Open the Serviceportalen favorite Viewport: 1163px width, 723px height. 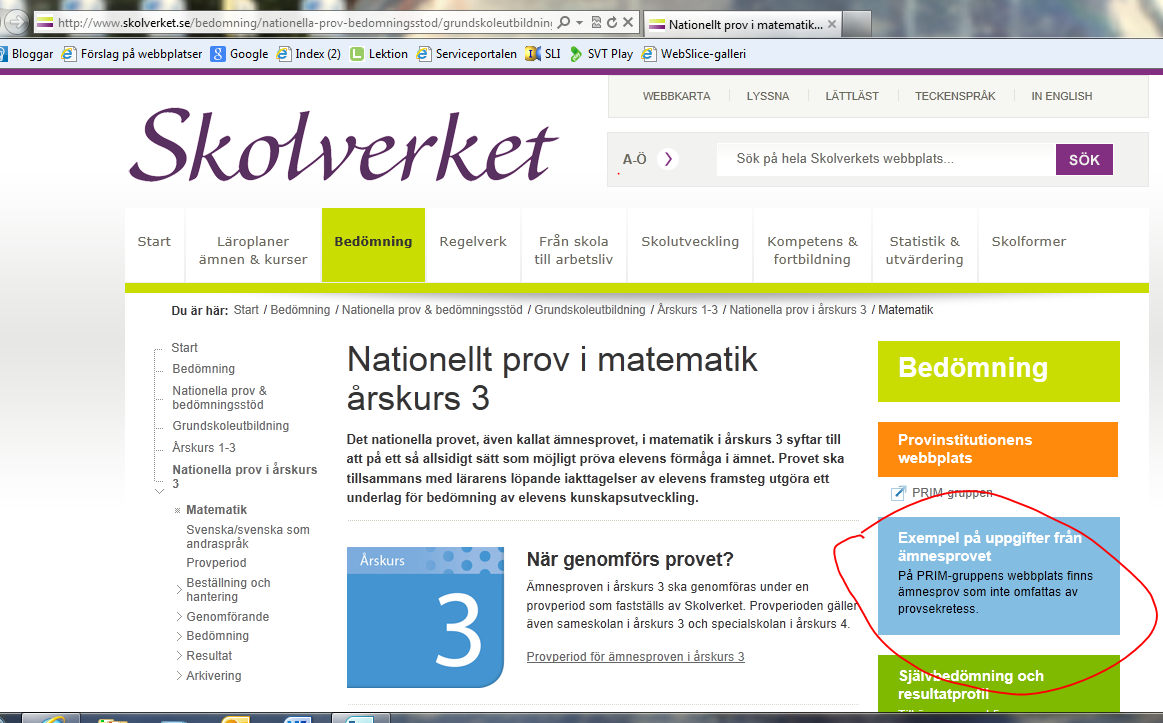pos(467,53)
